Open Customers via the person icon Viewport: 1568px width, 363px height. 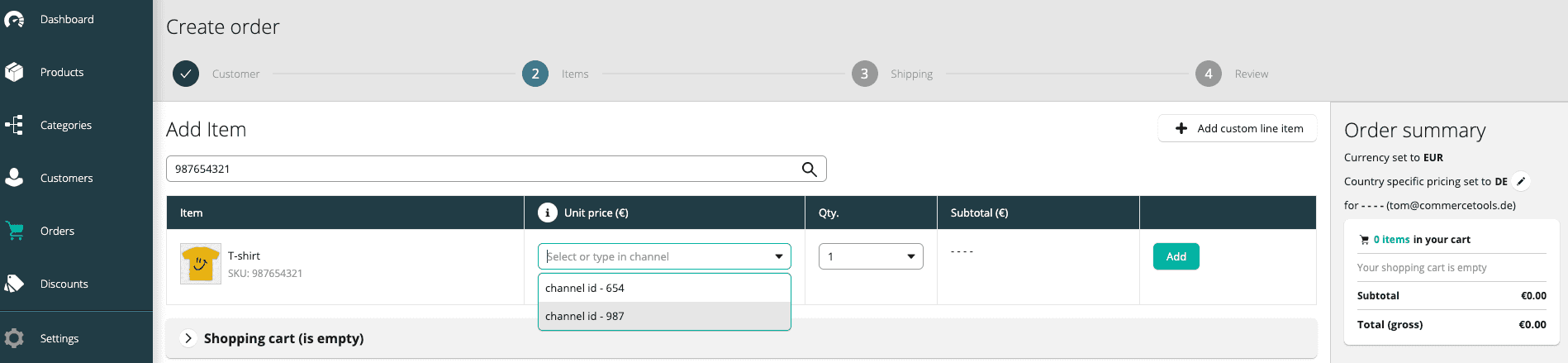14,178
